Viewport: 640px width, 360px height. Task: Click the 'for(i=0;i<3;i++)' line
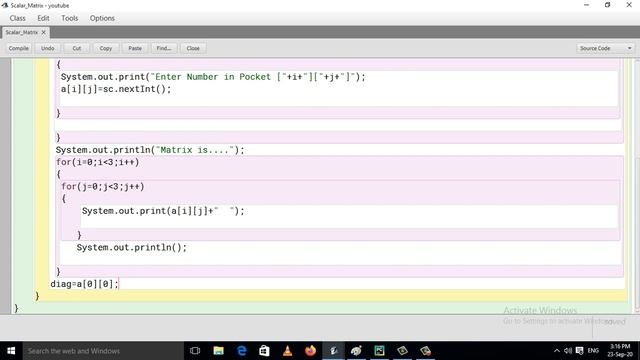(x=98, y=162)
